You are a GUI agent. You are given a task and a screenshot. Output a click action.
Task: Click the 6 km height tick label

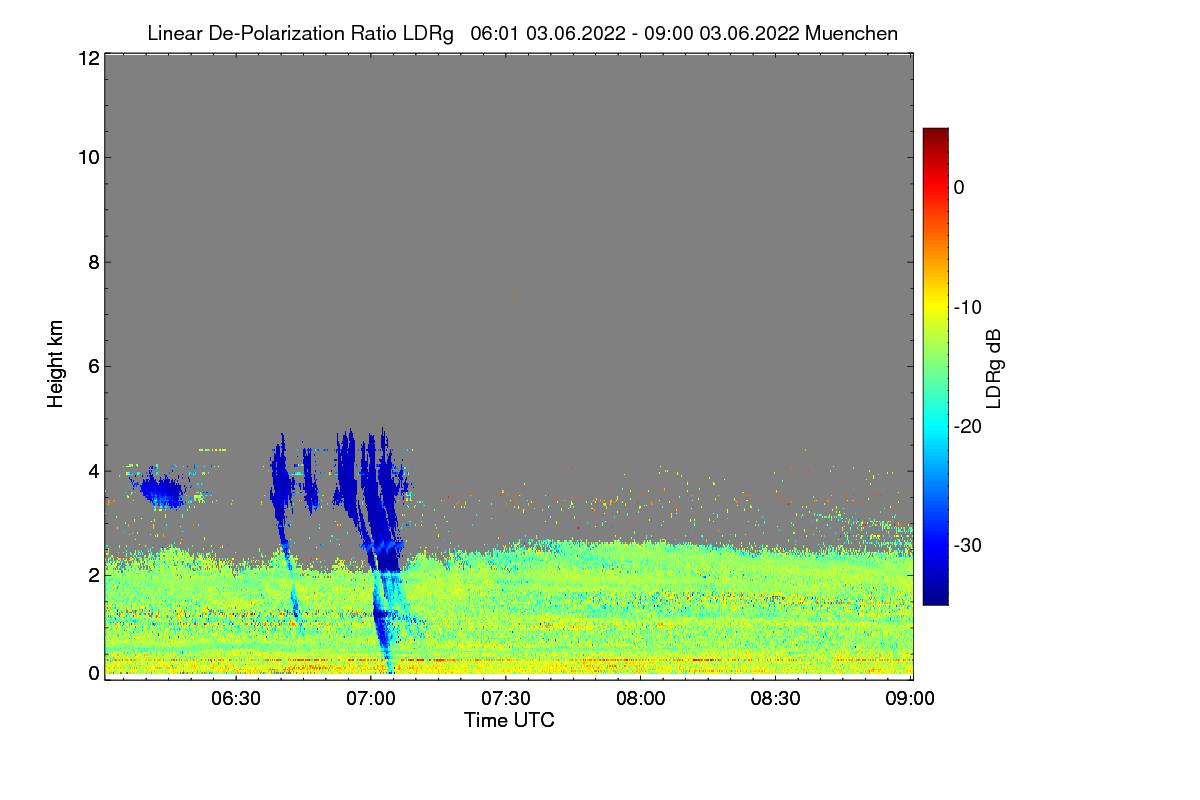click(92, 366)
